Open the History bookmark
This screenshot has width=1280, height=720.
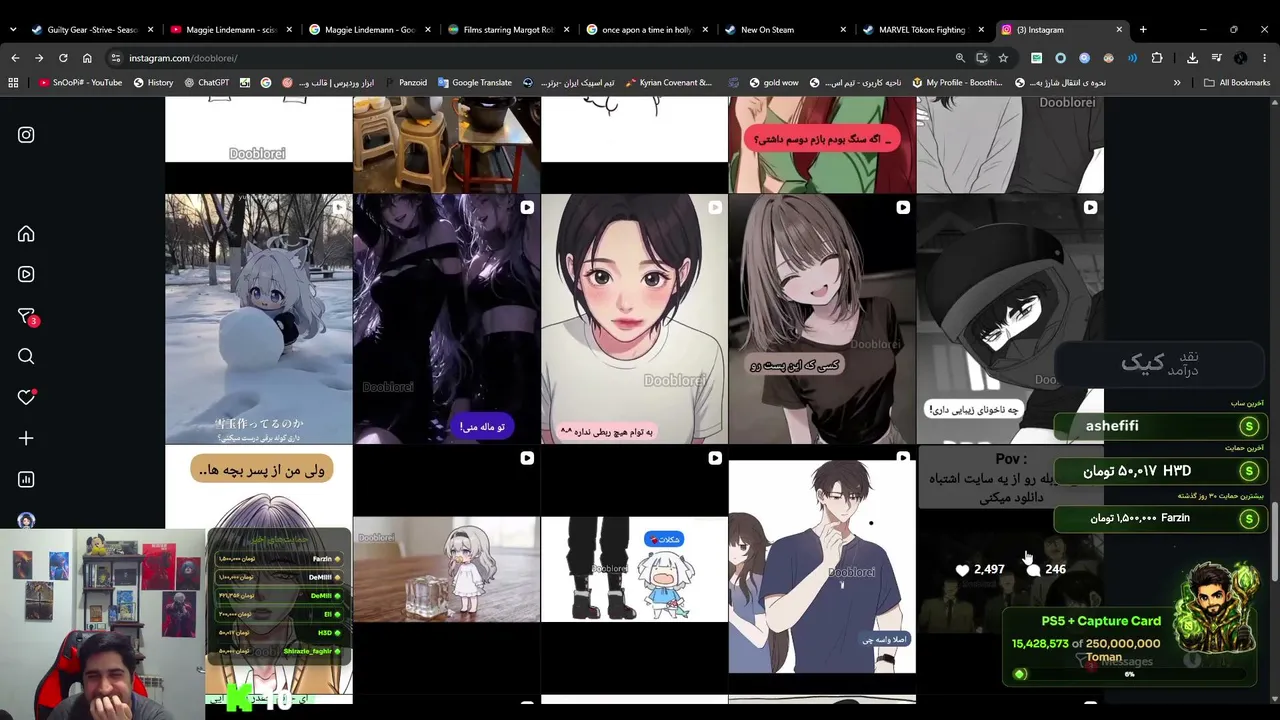[x=153, y=83]
